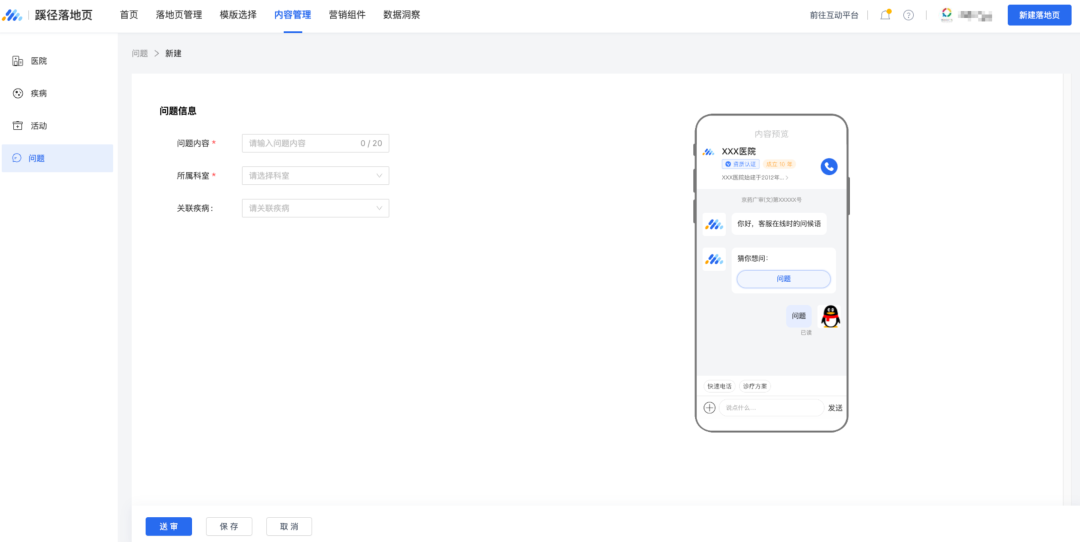The width and height of the screenshot is (1080, 542).
Task: Click the plus icon in chat preview
Action: (709, 408)
